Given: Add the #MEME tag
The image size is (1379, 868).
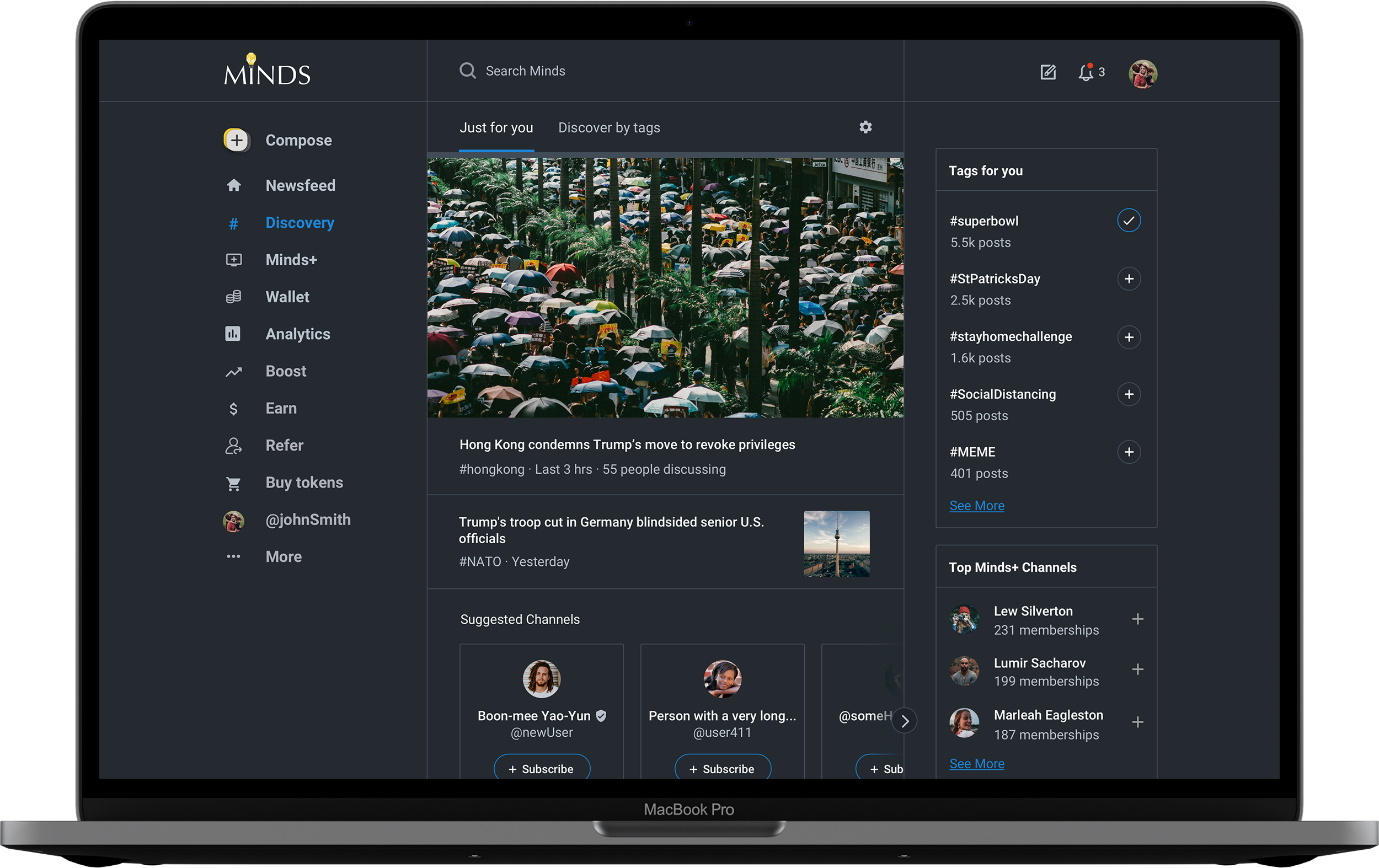Looking at the screenshot, I should coord(1128,452).
